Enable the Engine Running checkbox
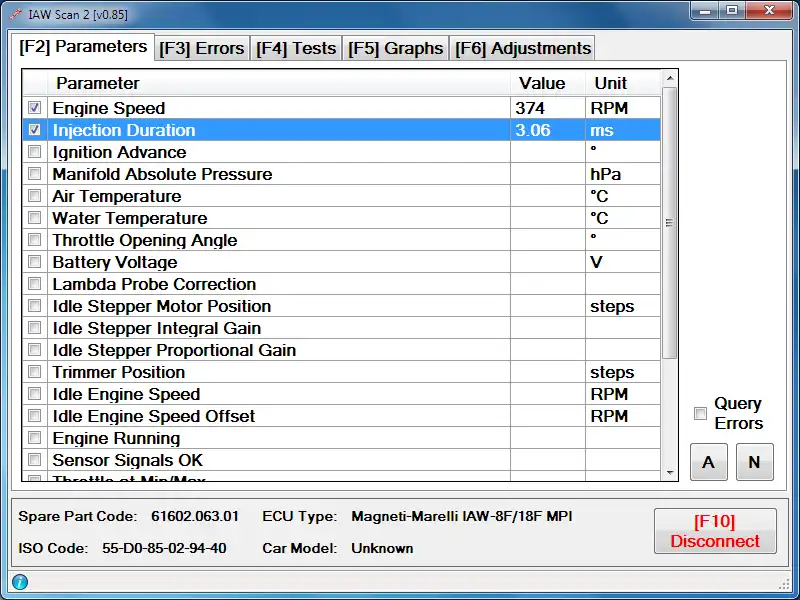The width and height of the screenshot is (800, 600). (x=35, y=438)
